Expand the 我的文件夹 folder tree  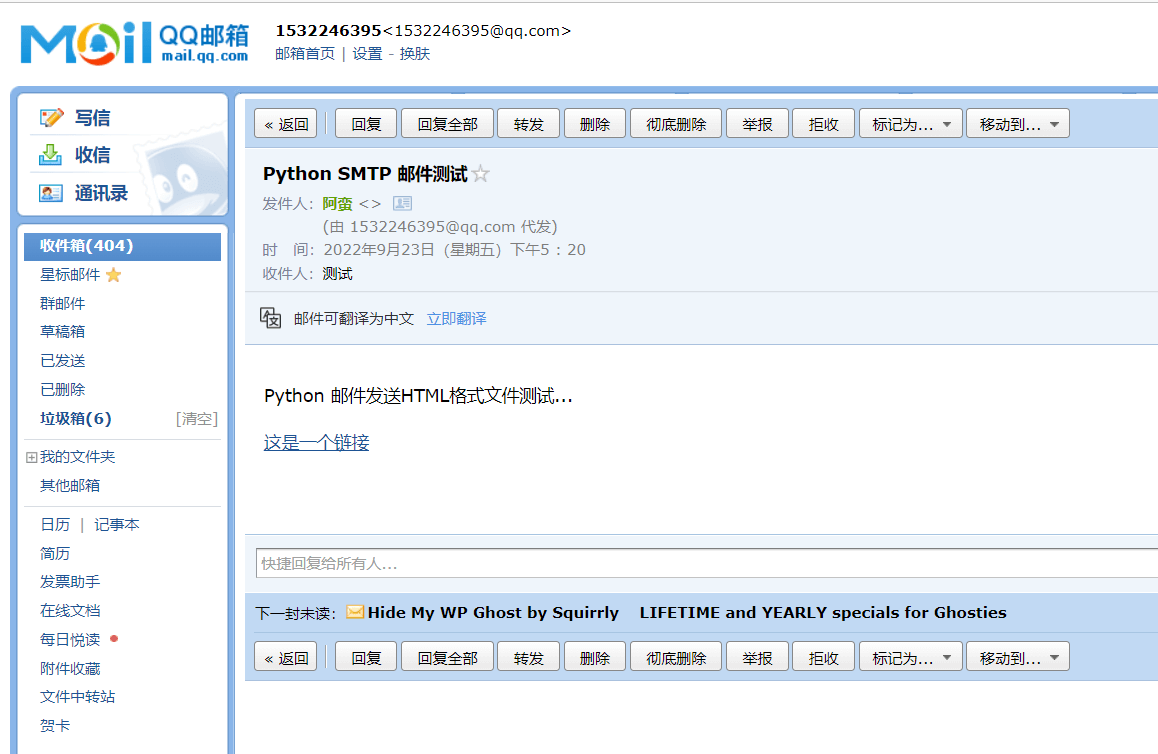[30, 456]
